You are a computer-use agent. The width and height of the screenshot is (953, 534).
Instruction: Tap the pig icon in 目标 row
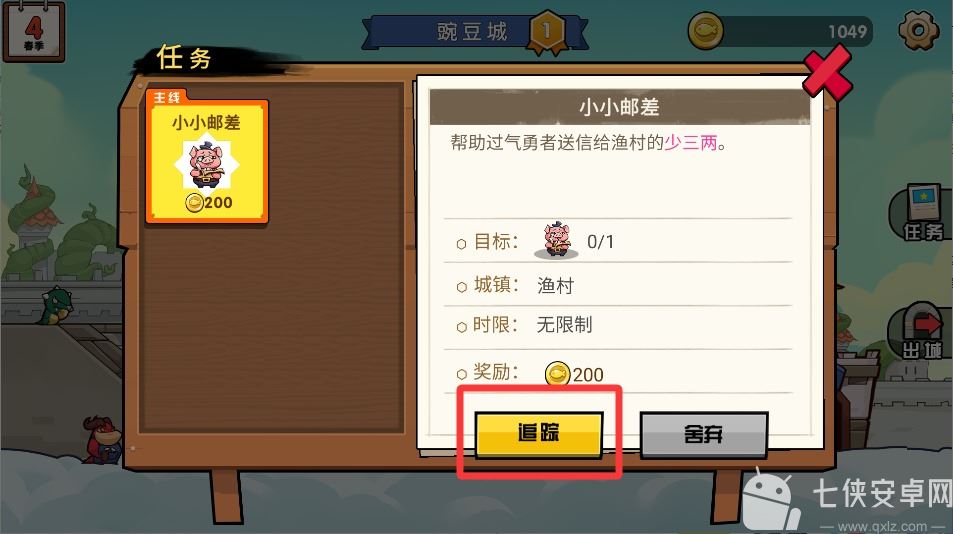[556, 241]
